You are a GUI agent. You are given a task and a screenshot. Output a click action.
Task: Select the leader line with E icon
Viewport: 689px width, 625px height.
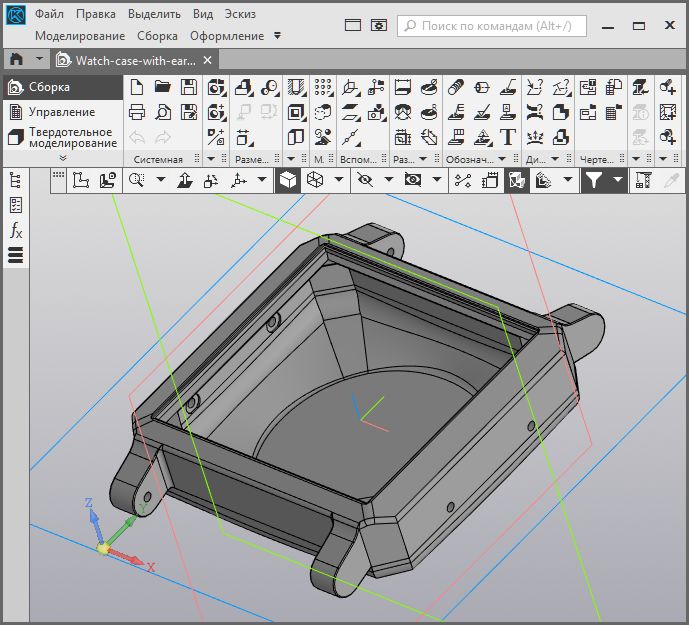coord(456,112)
